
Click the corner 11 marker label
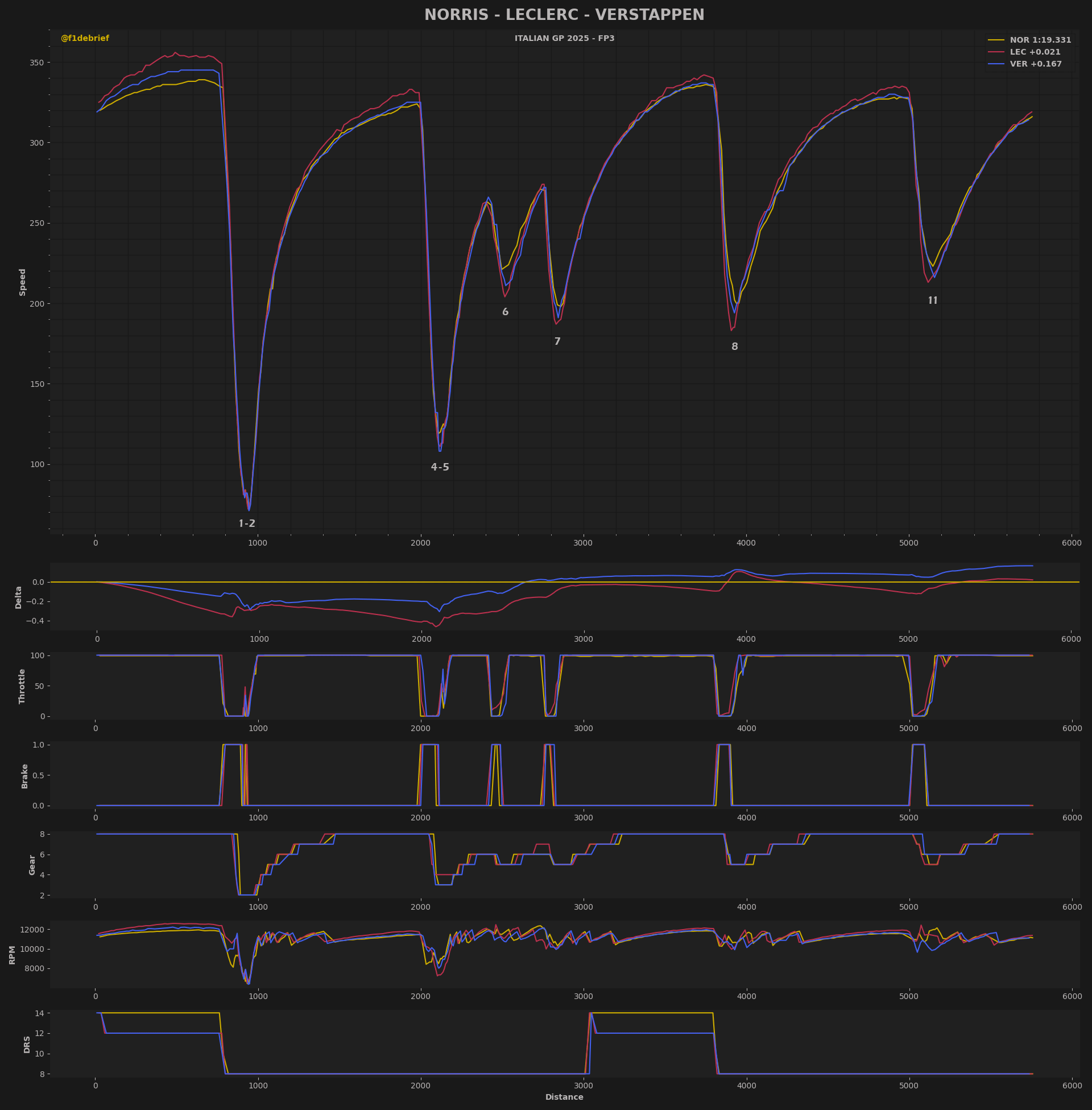tap(933, 300)
